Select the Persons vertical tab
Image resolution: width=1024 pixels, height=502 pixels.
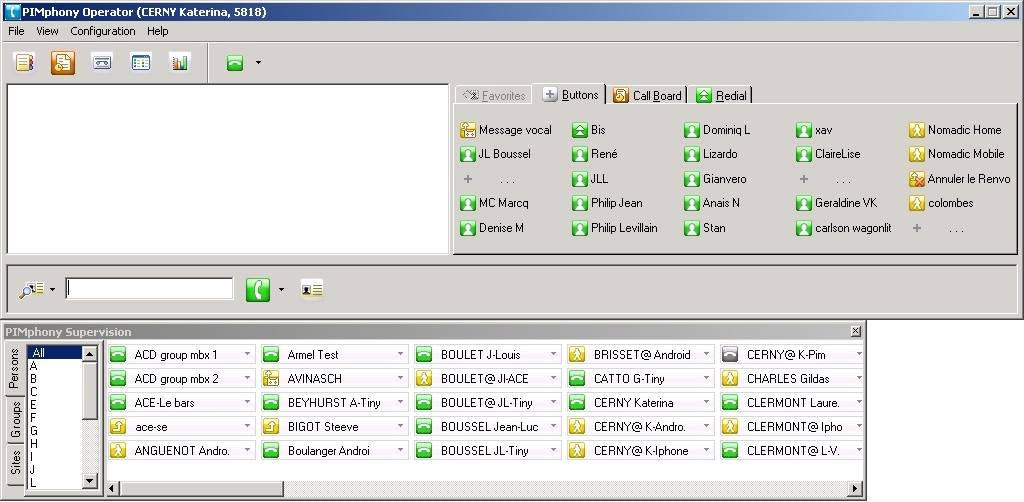click(15, 369)
